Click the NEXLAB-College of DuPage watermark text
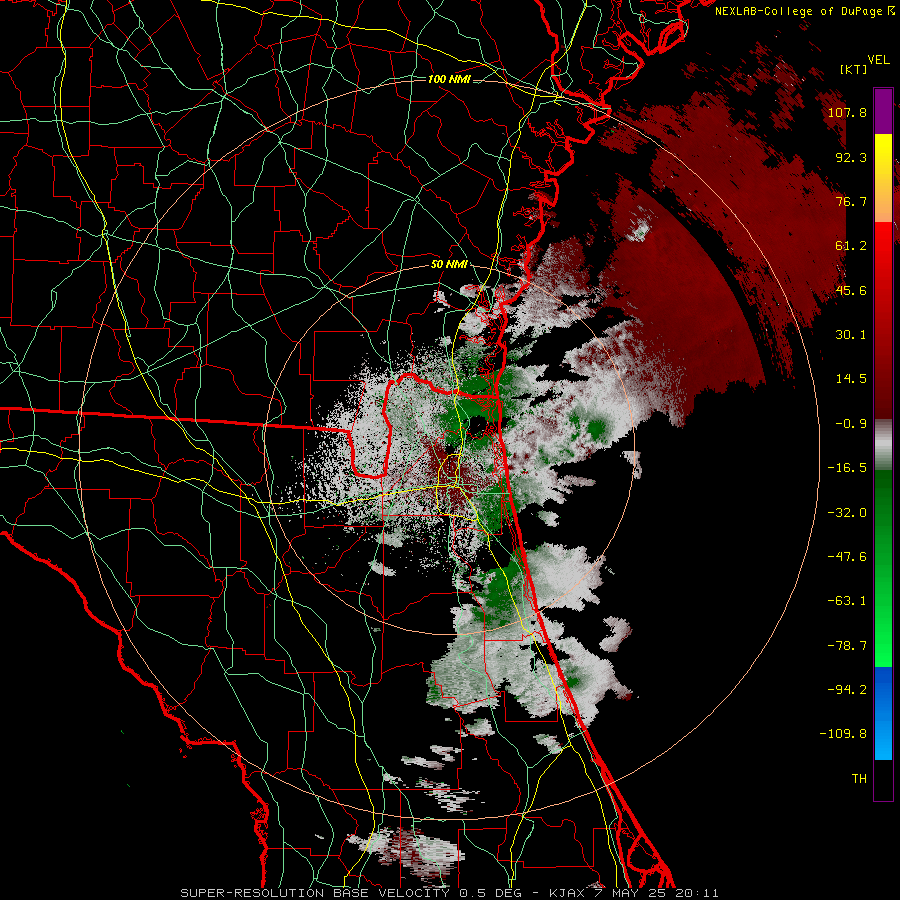The height and width of the screenshot is (900, 900). click(805, 11)
